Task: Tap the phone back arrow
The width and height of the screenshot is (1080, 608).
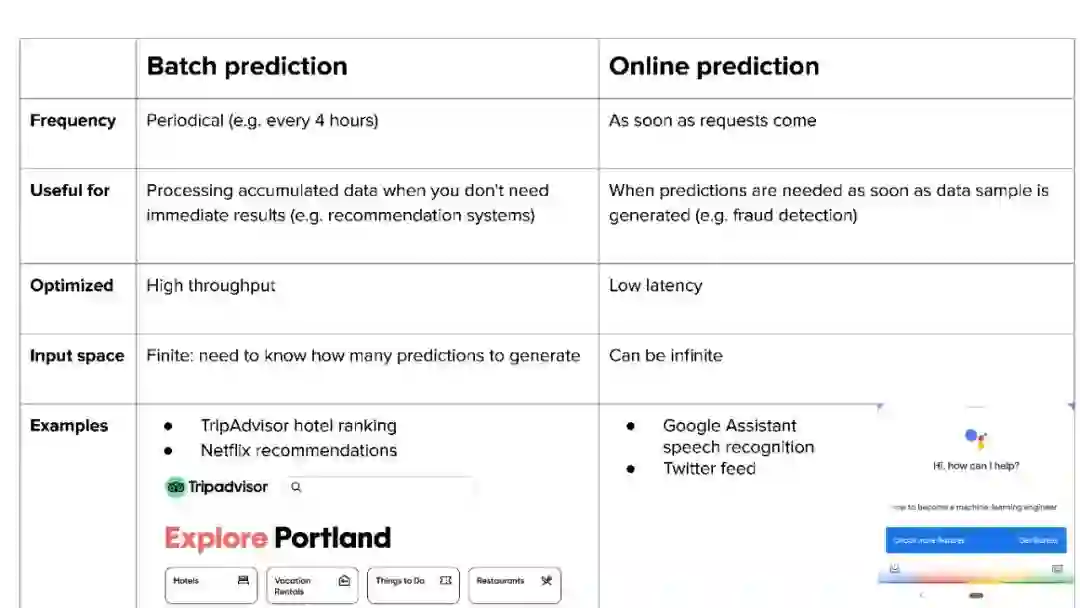Action: (x=922, y=595)
